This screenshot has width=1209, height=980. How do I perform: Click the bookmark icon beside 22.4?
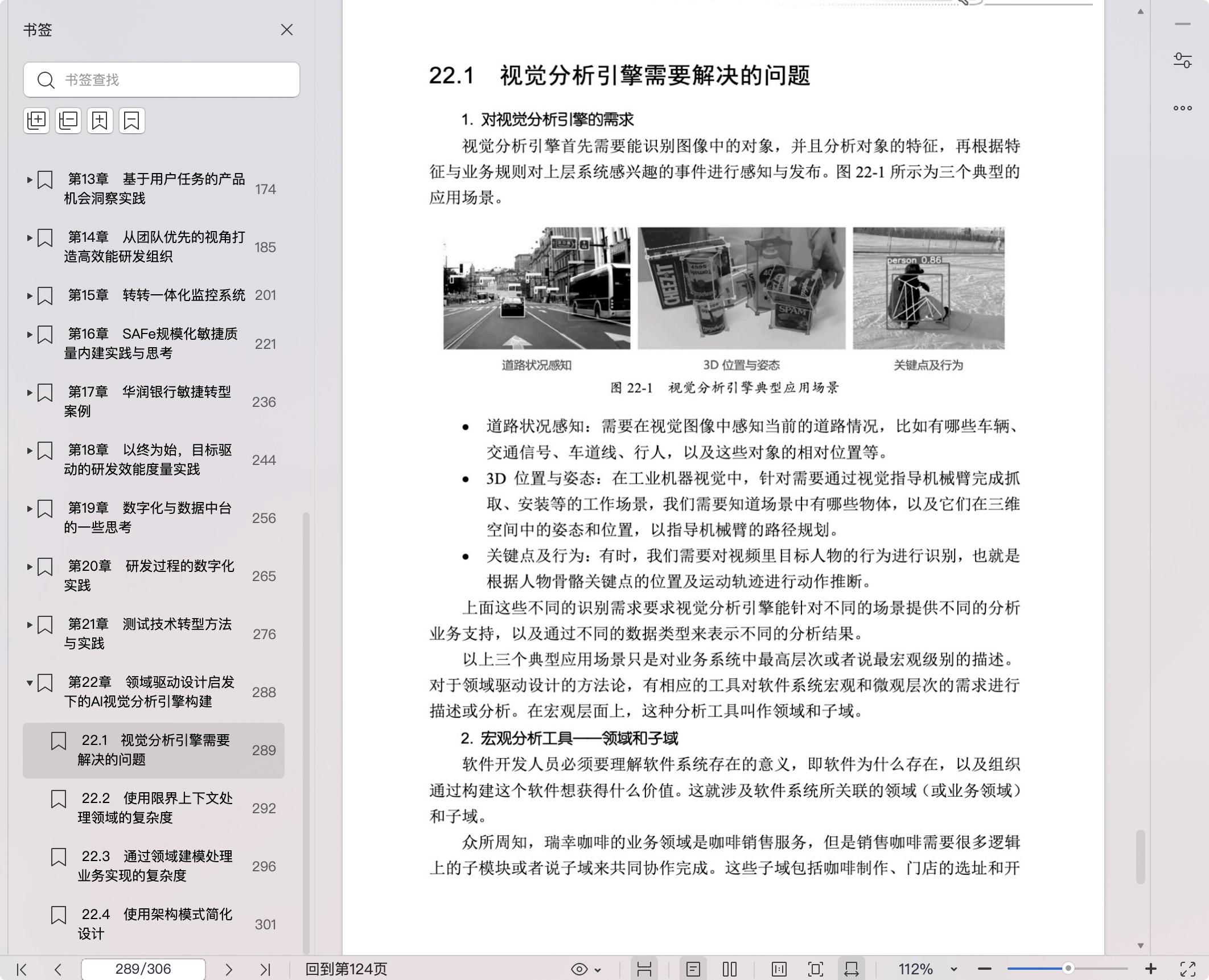59,915
